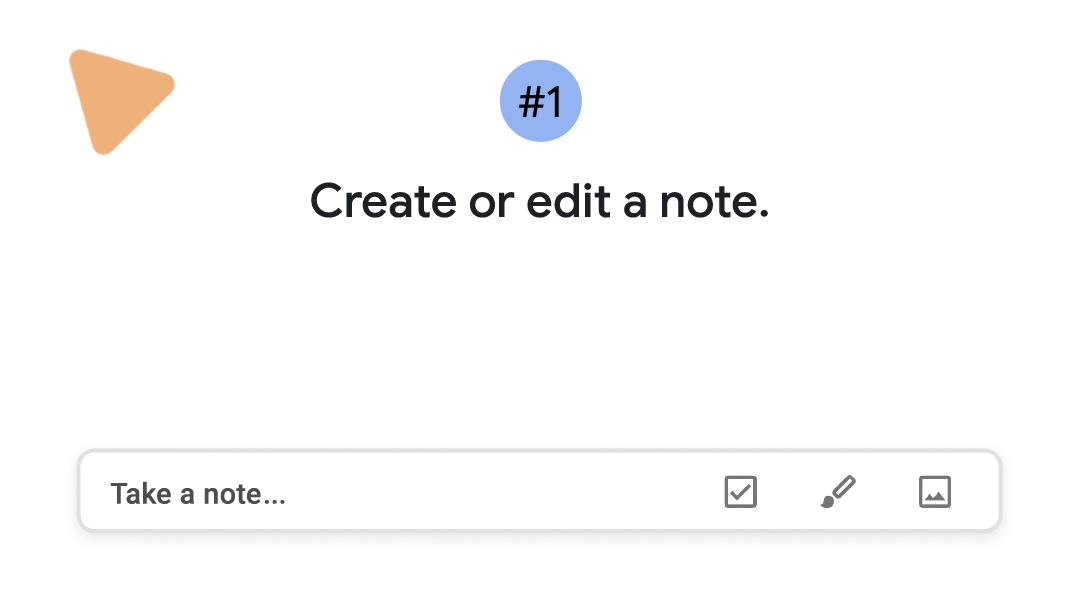The width and height of the screenshot is (1080, 607).
Task: Click the "Take a note..." field
Action: (198, 494)
